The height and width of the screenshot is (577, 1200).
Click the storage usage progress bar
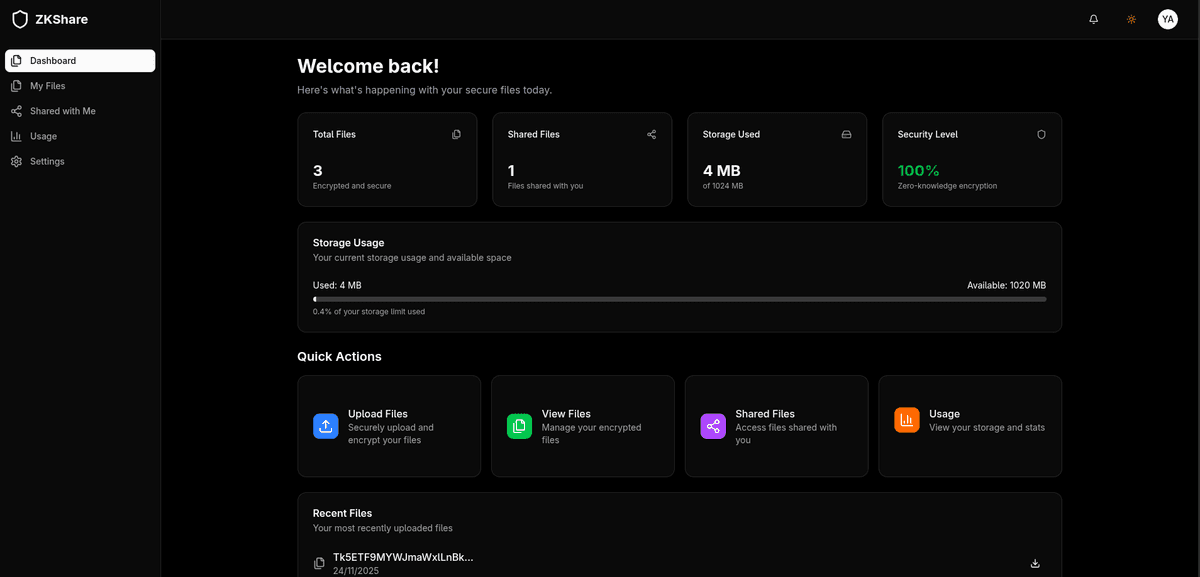click(x=679, y=299)
